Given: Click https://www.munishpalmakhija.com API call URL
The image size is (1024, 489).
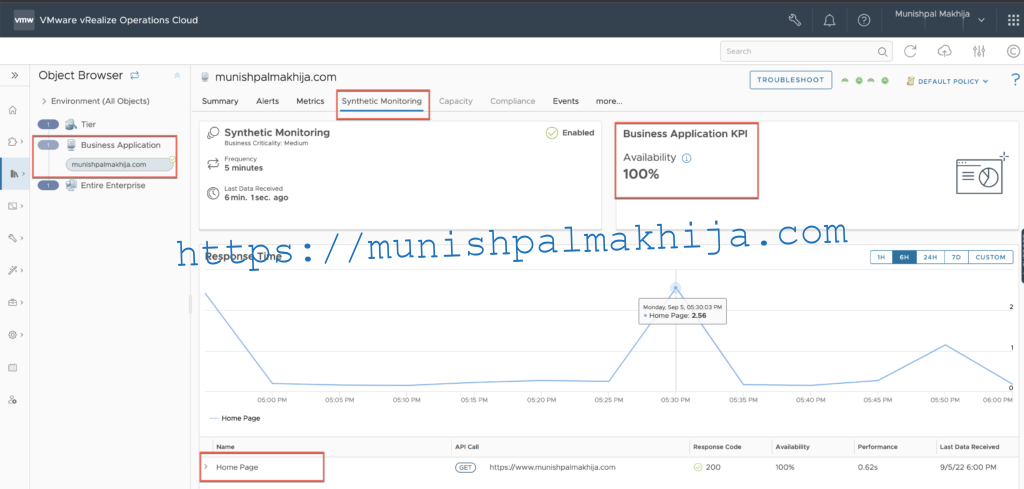Looking at the screenshot, I should tap(552, 467).
